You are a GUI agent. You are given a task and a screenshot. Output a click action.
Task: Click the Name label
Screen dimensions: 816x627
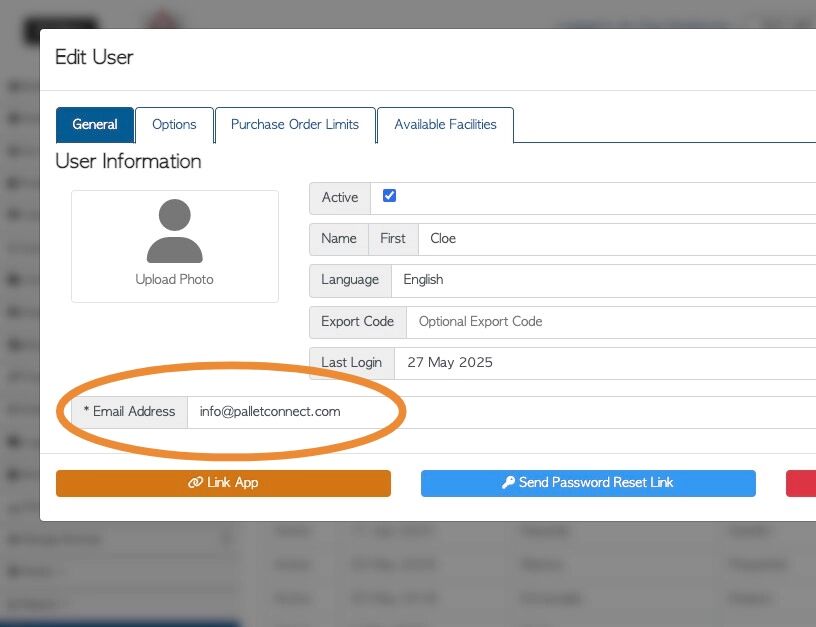[x=339, y=239]
